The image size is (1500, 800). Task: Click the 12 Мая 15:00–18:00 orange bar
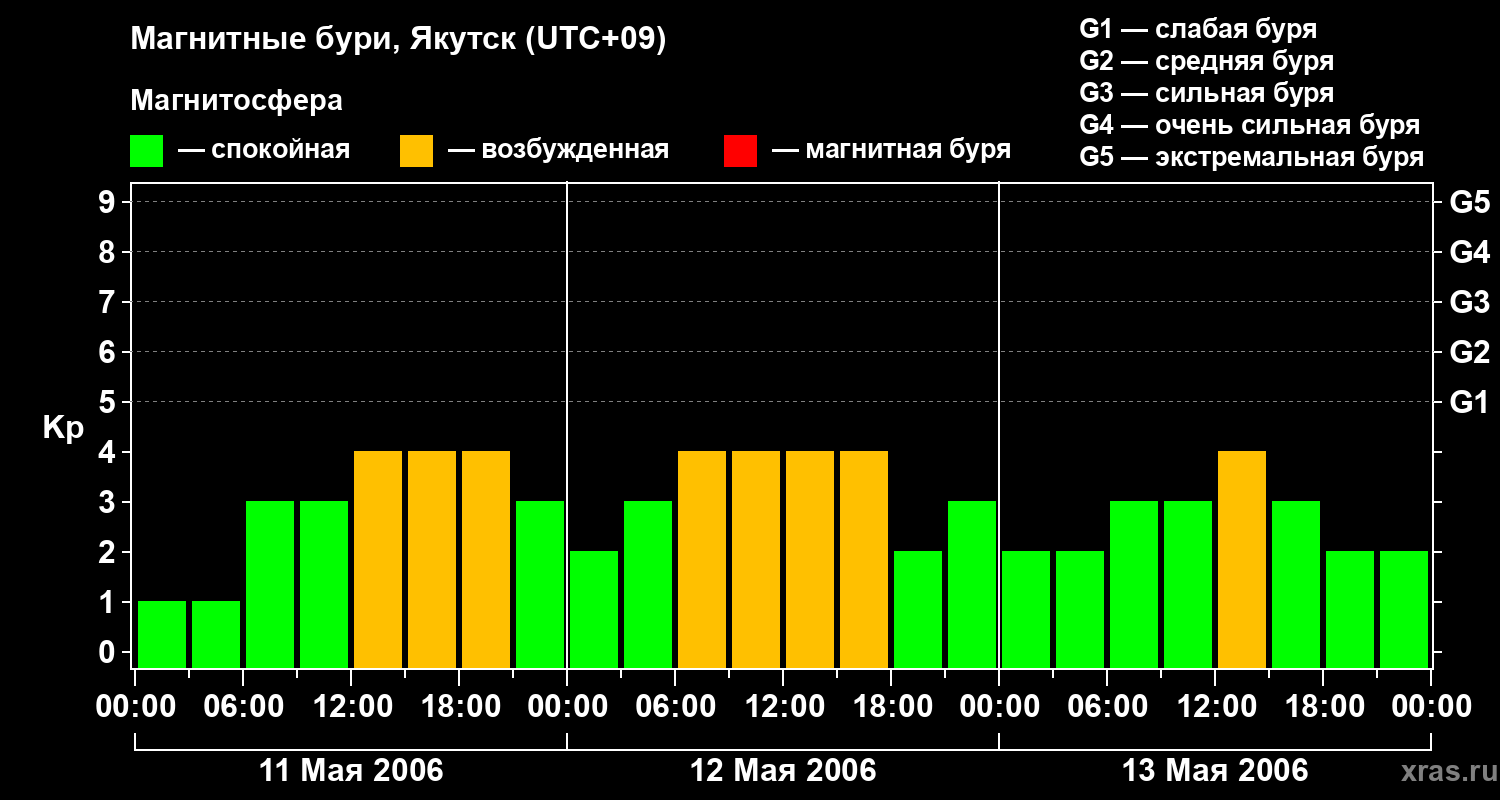[864, 559]
